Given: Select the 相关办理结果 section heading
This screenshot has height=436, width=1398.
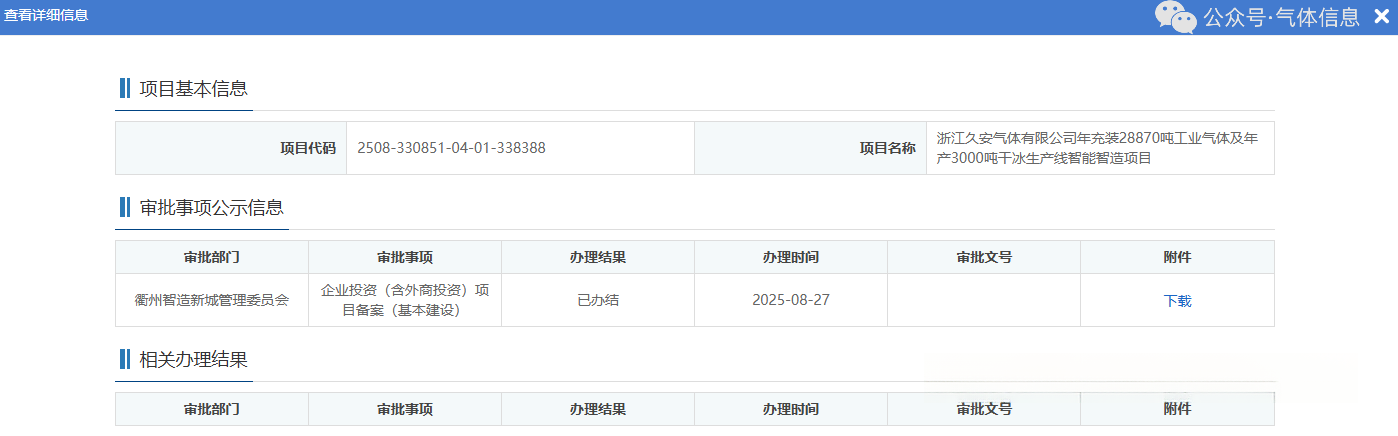Looking at the screenshot, I should point(192,359).
